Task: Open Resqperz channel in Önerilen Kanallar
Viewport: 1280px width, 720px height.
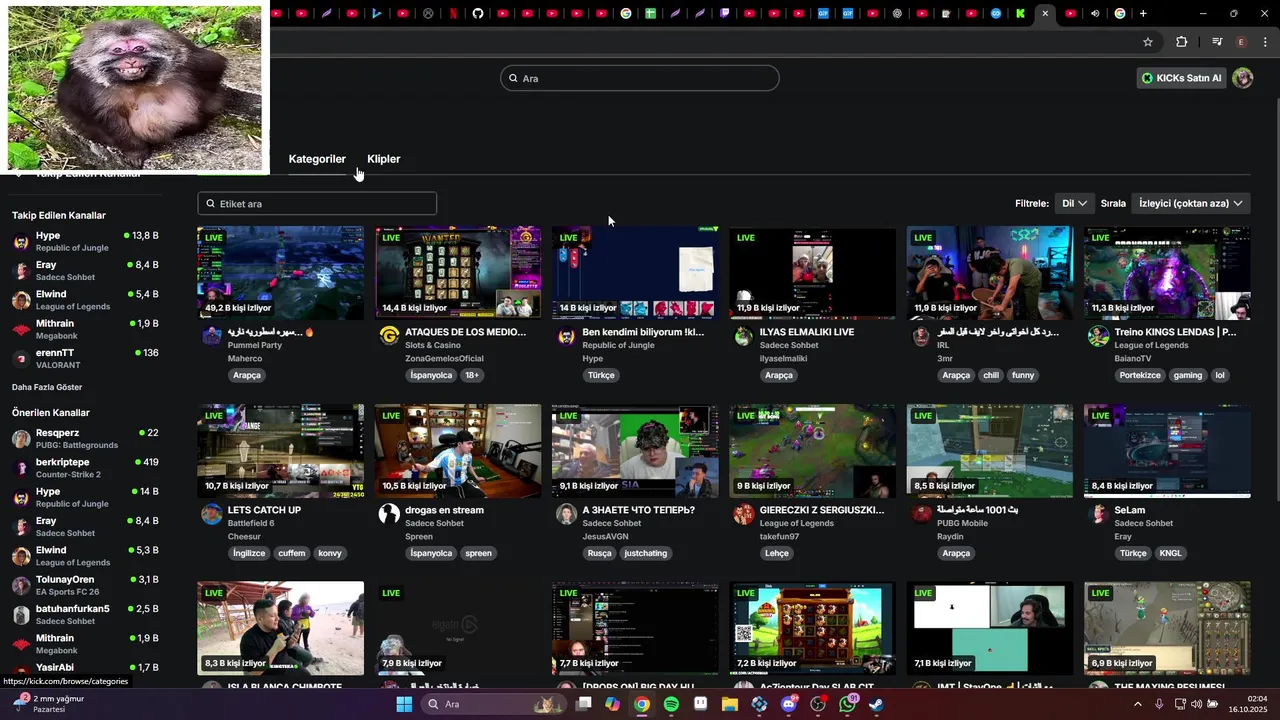Action: pos(85,438)
